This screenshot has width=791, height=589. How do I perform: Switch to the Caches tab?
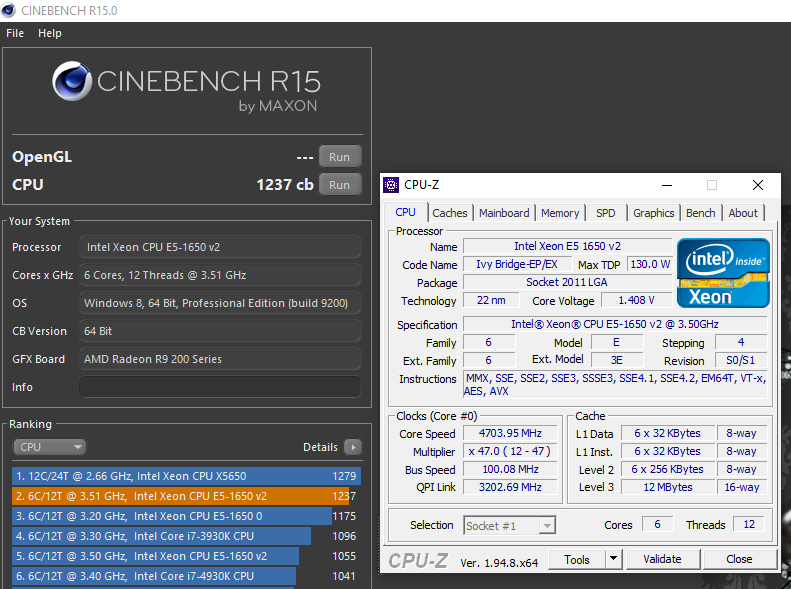point(449,213)
